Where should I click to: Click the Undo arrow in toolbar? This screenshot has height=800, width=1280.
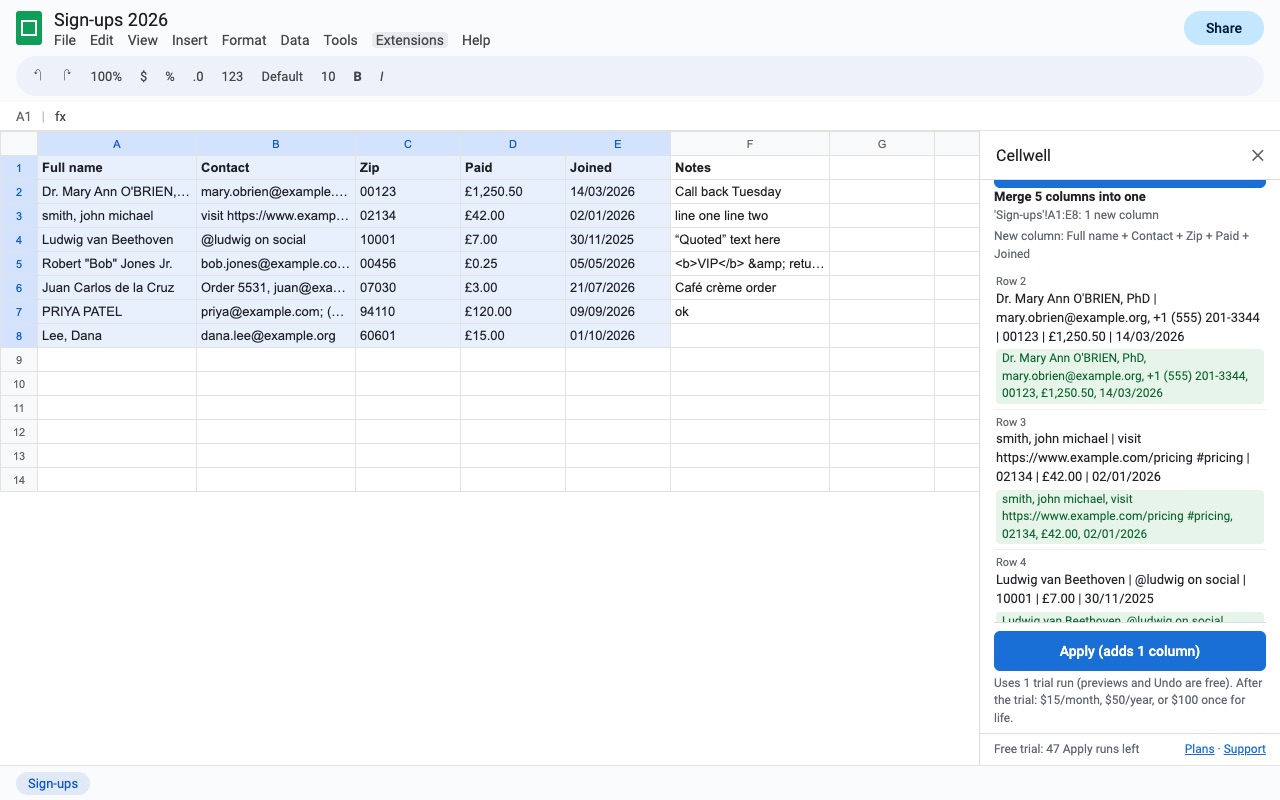[x=38, y=76]
